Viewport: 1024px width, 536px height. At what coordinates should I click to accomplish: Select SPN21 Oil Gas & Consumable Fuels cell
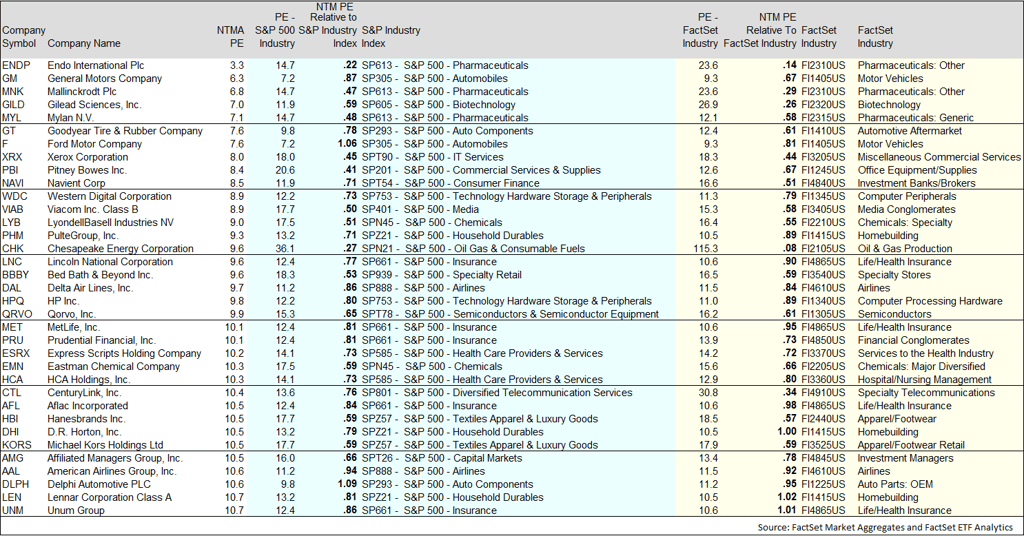pos(473,248)
